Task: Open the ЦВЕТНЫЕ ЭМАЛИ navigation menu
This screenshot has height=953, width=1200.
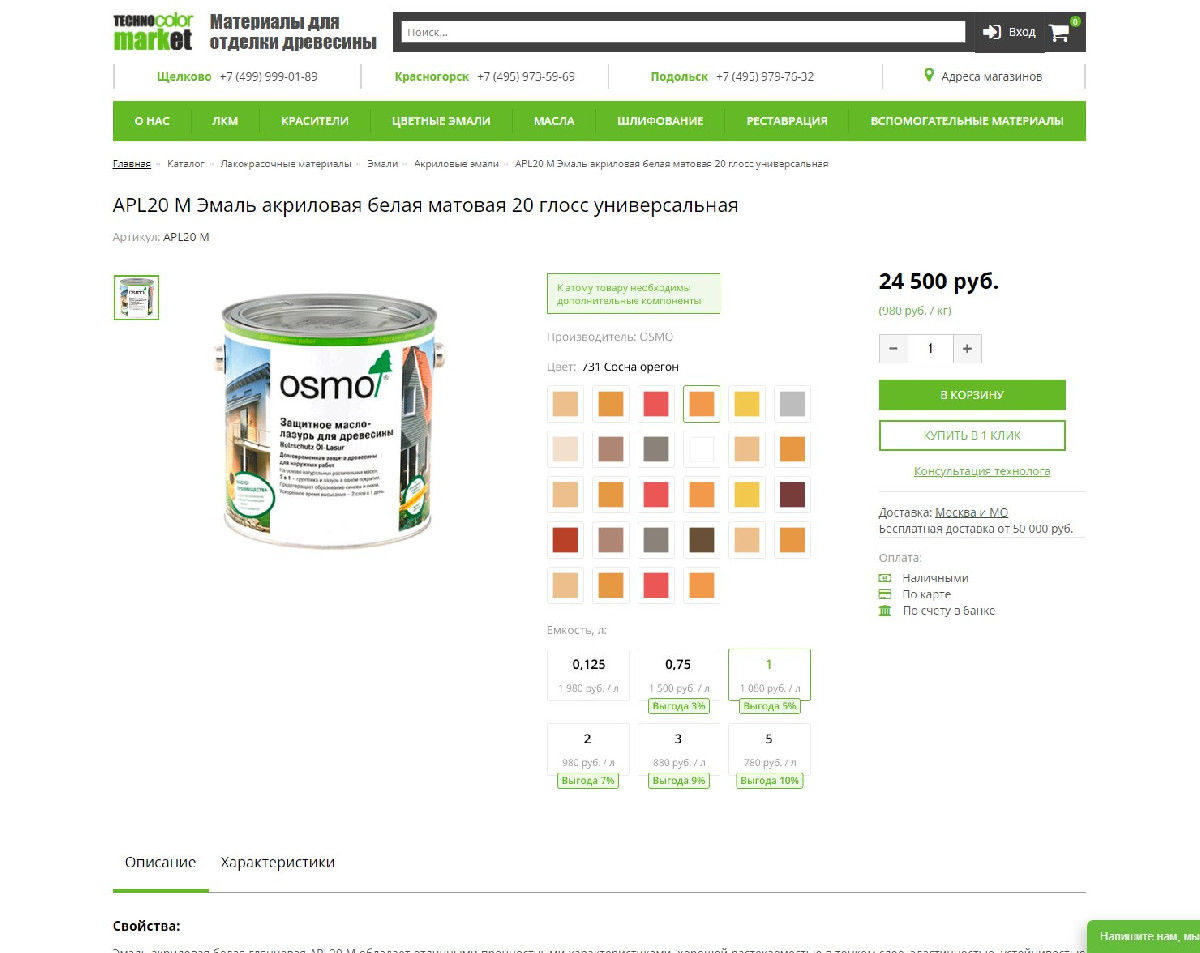Action: click(441, 121)
